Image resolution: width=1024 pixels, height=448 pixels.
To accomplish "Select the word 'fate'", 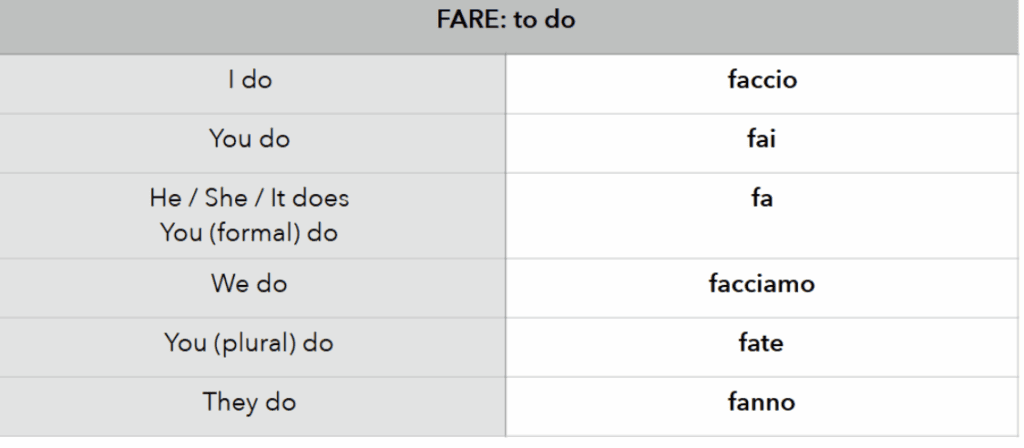I will [762, 343].
